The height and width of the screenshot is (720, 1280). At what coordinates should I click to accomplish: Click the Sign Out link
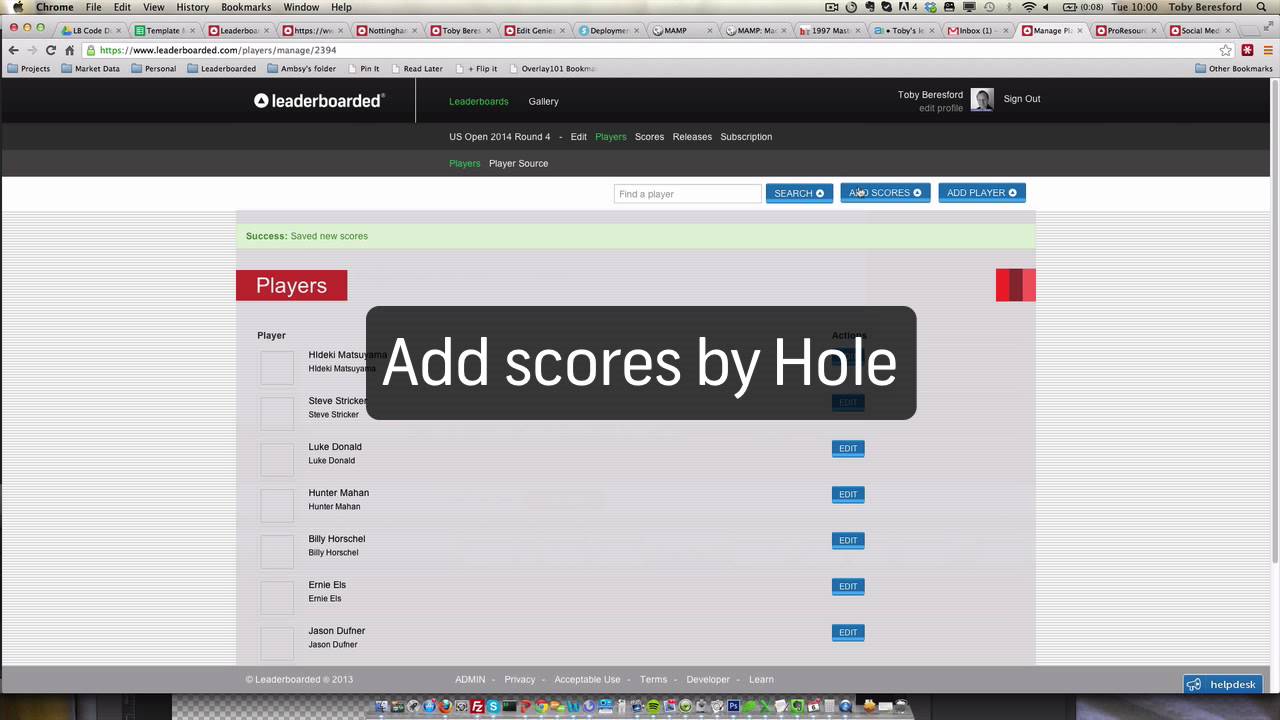click(1022, 99)
